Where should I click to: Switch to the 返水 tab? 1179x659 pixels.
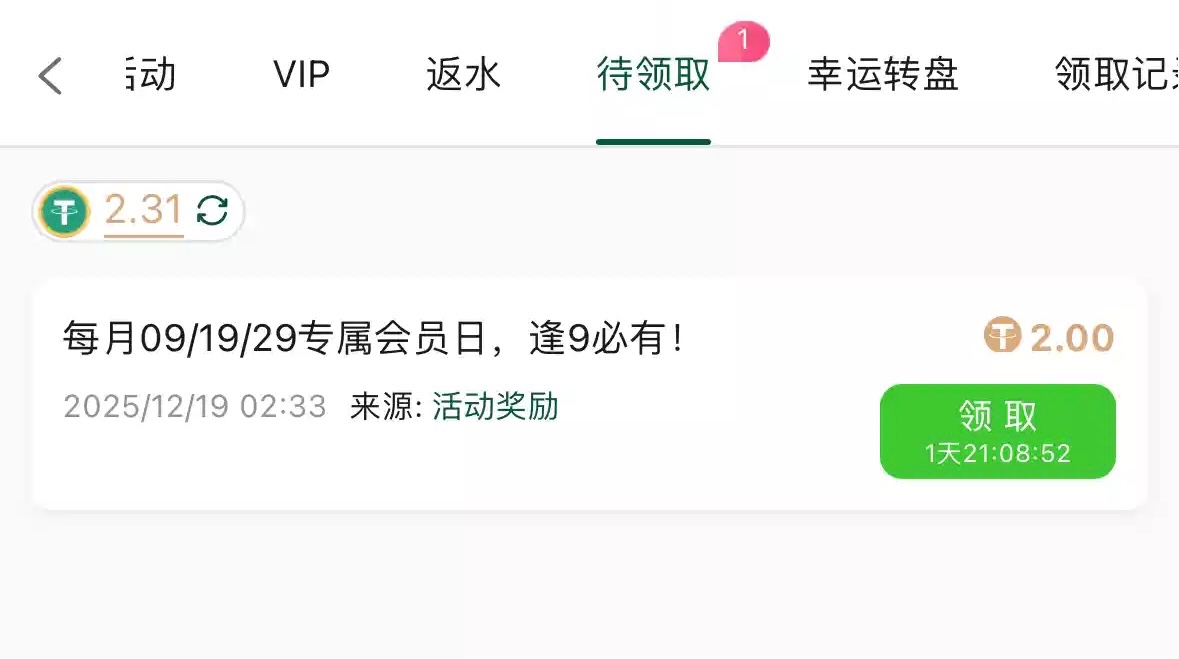click(463, 74)
